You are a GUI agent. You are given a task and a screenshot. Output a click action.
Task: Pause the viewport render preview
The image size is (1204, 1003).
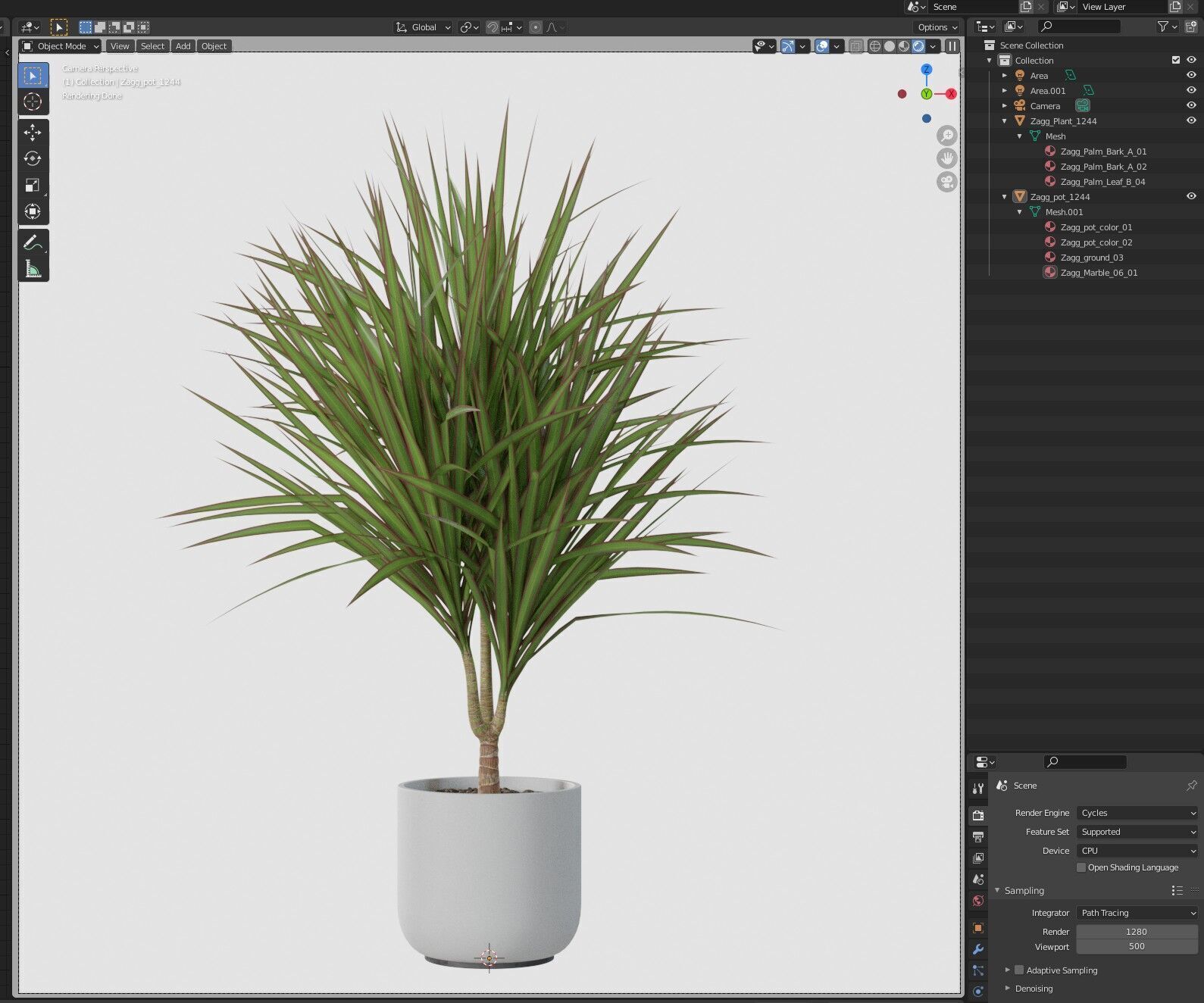click(952, 46)
